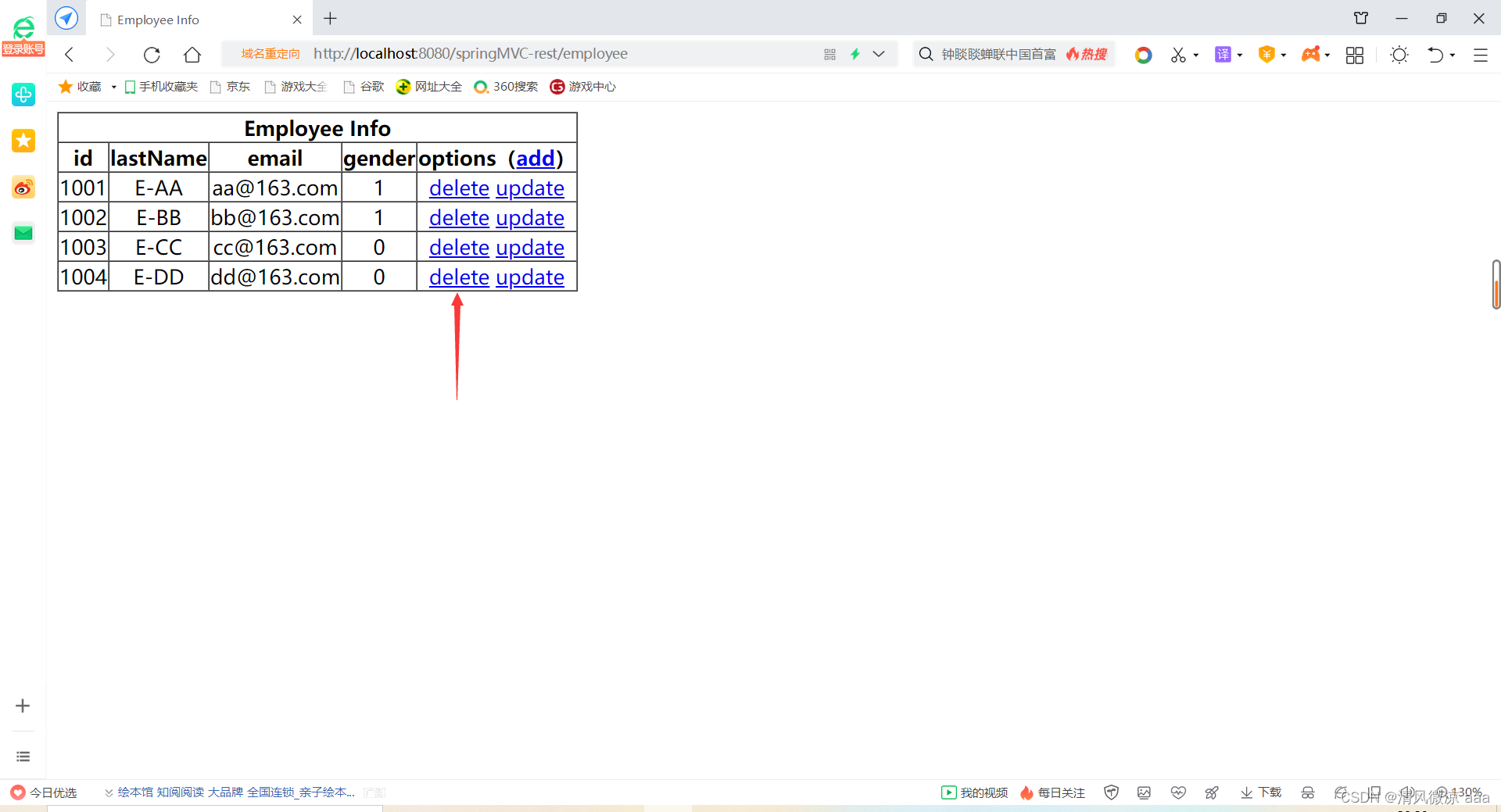This screenshot has height=812, width=1501.
Task: Click the search magnifier icon
Action: 926,54
